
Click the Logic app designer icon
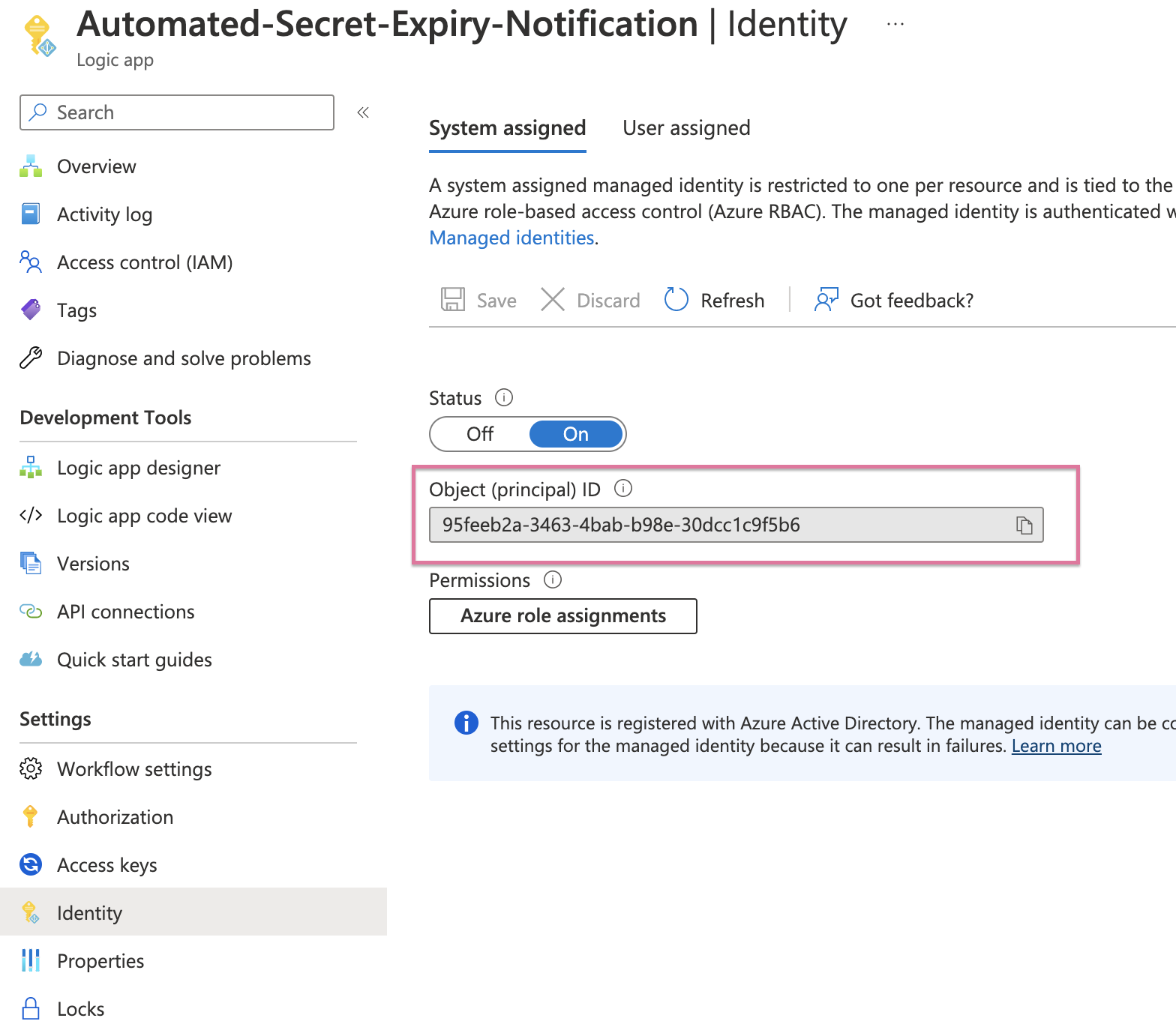point(31,468)
